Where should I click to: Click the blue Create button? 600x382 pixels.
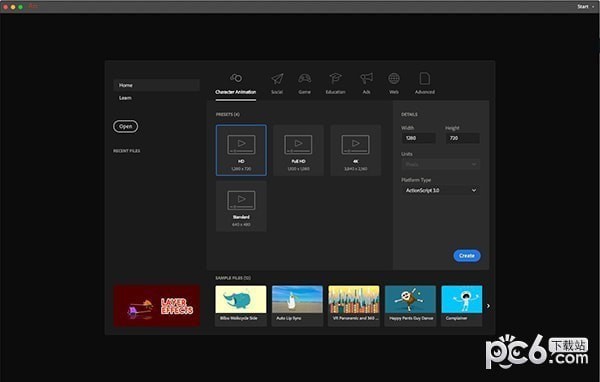point(467,256)
